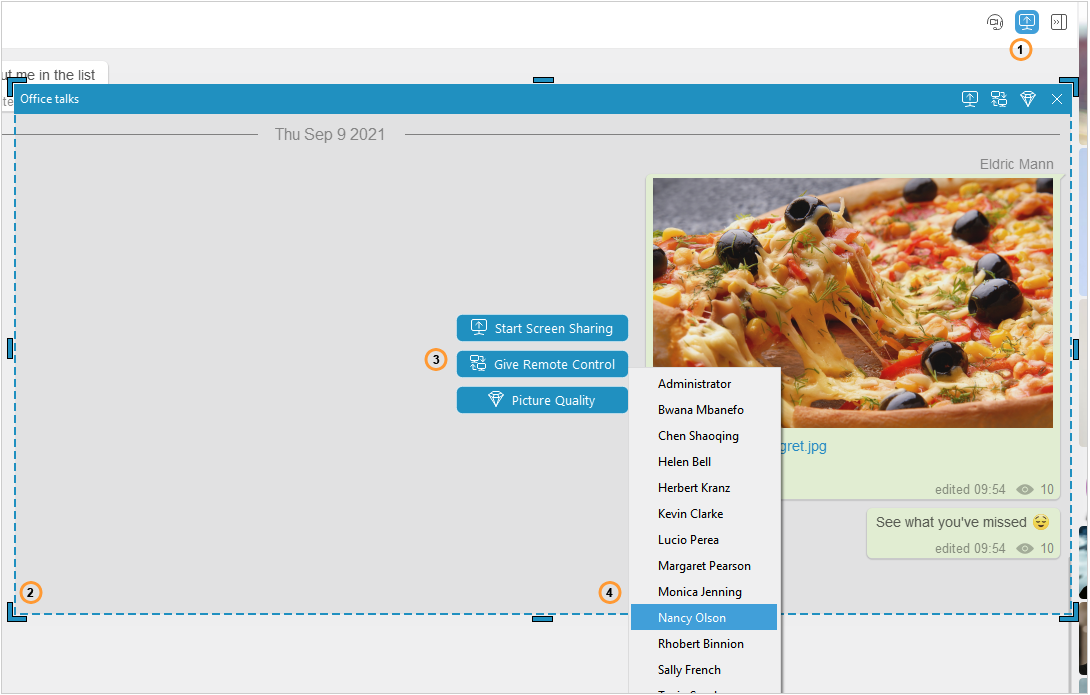Choose Nancy Olson in the list
1090x695 pixels.
692,618
